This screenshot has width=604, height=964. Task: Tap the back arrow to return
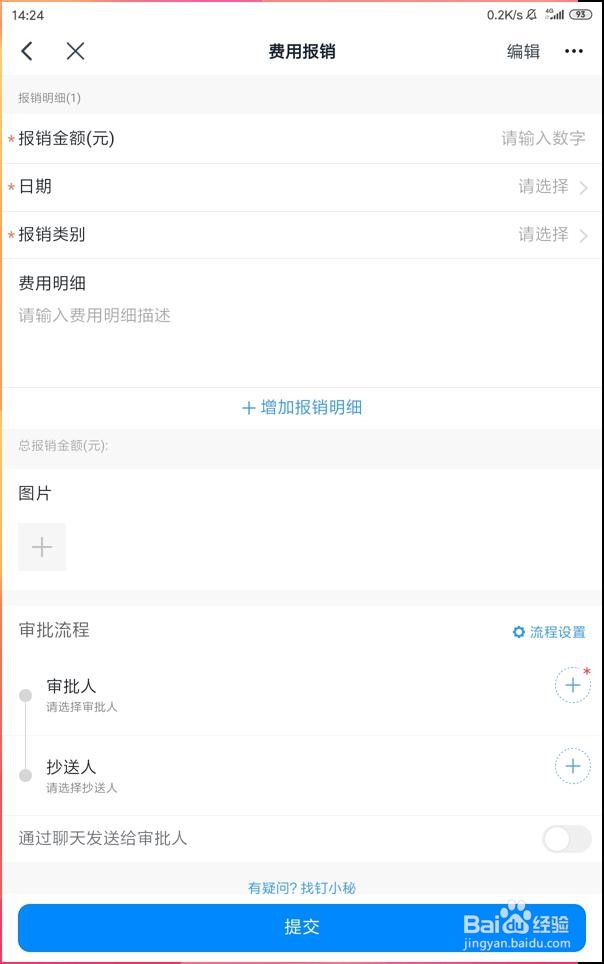26,51
